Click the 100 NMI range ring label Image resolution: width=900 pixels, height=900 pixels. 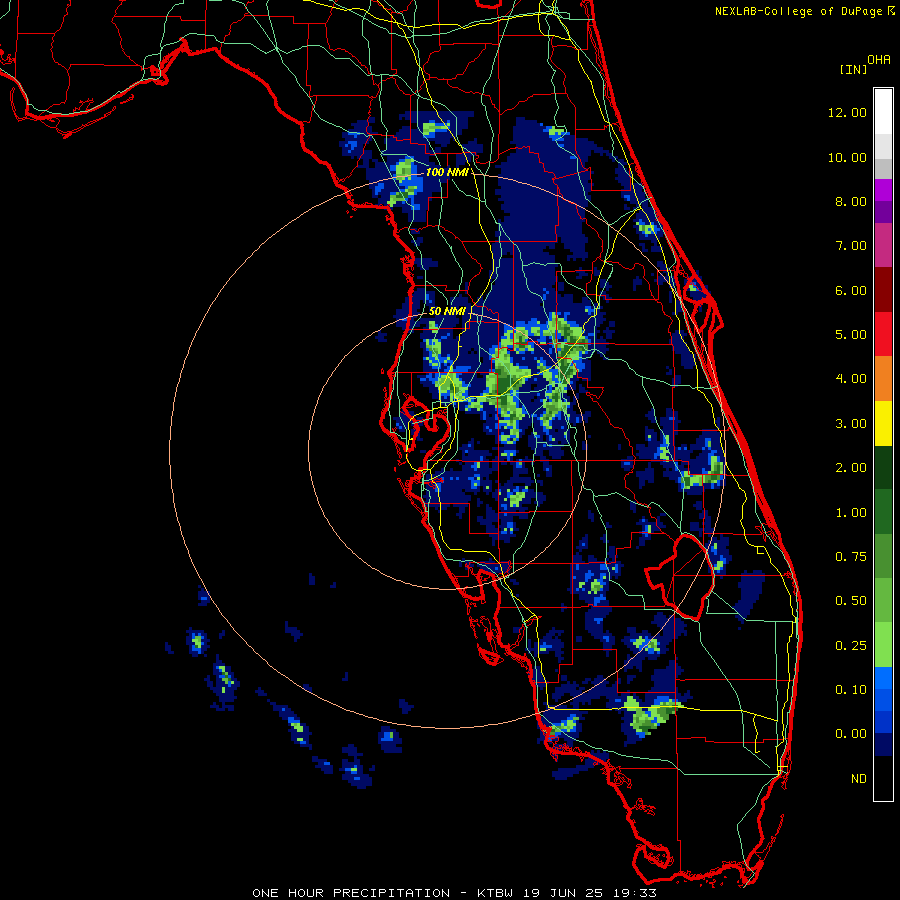[447, 172]
